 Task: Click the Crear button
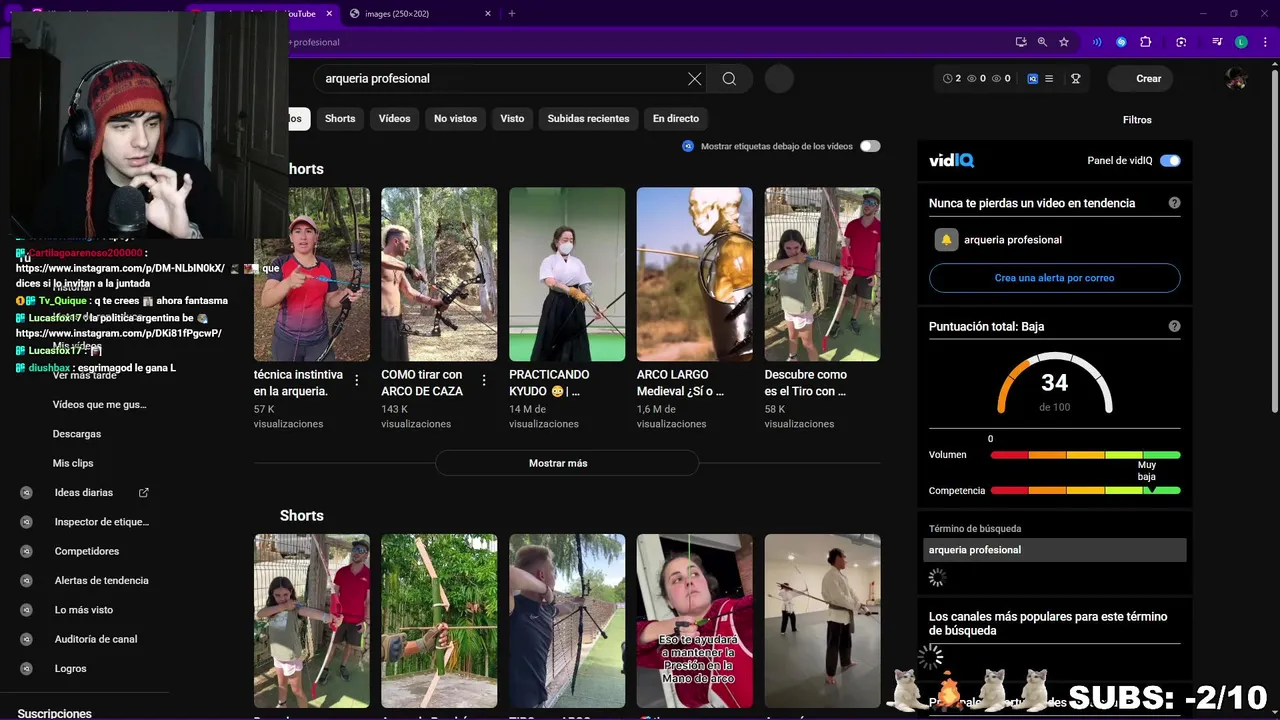(x=1141, y=79)
